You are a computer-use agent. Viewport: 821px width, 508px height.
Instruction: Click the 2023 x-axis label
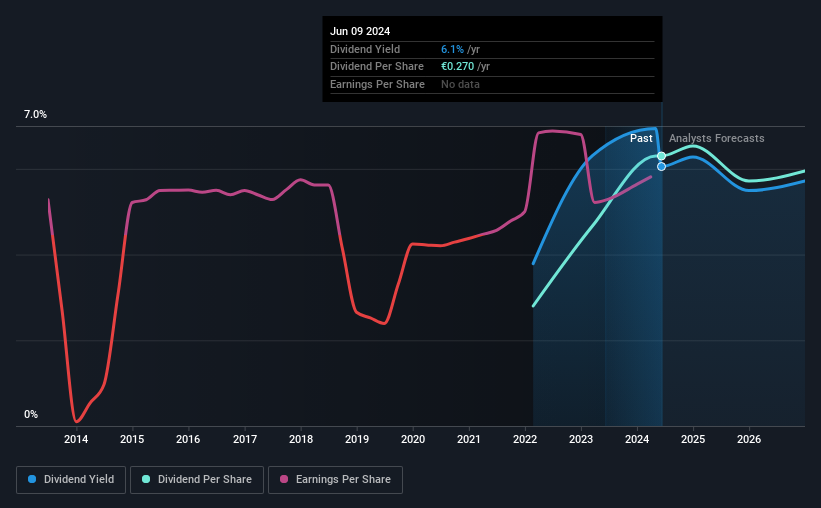click(x=581, y=439)
